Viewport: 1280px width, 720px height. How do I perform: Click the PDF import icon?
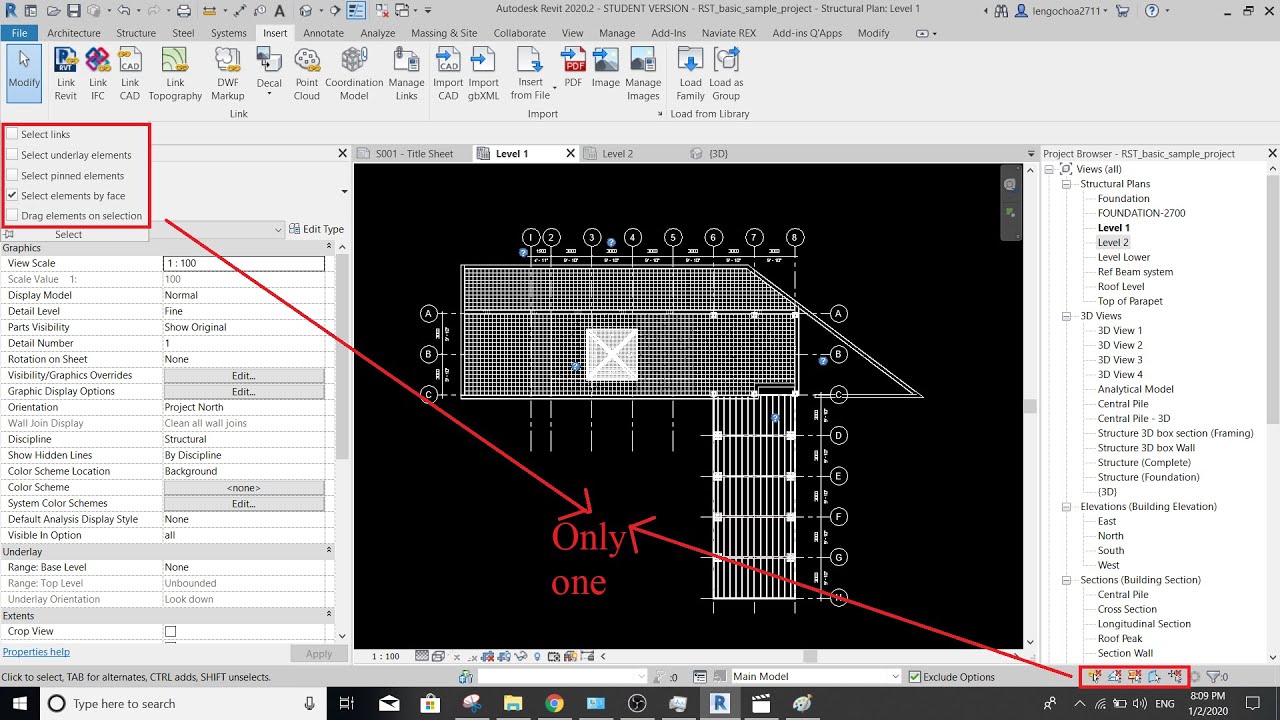(x=573, y=68)
